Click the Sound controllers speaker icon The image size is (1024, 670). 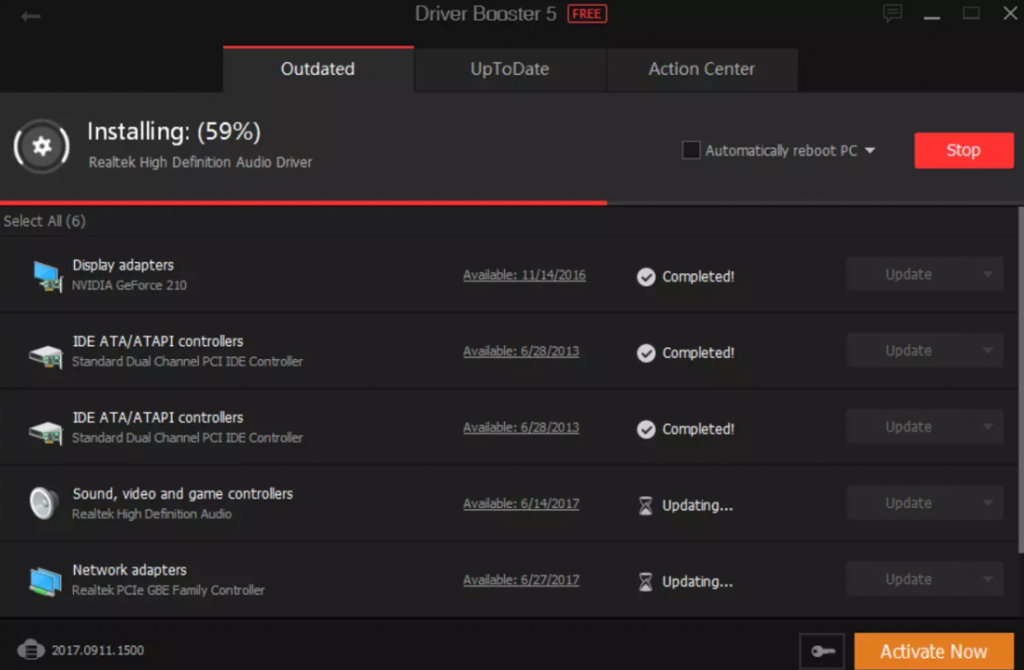click(x=42, y=500)
